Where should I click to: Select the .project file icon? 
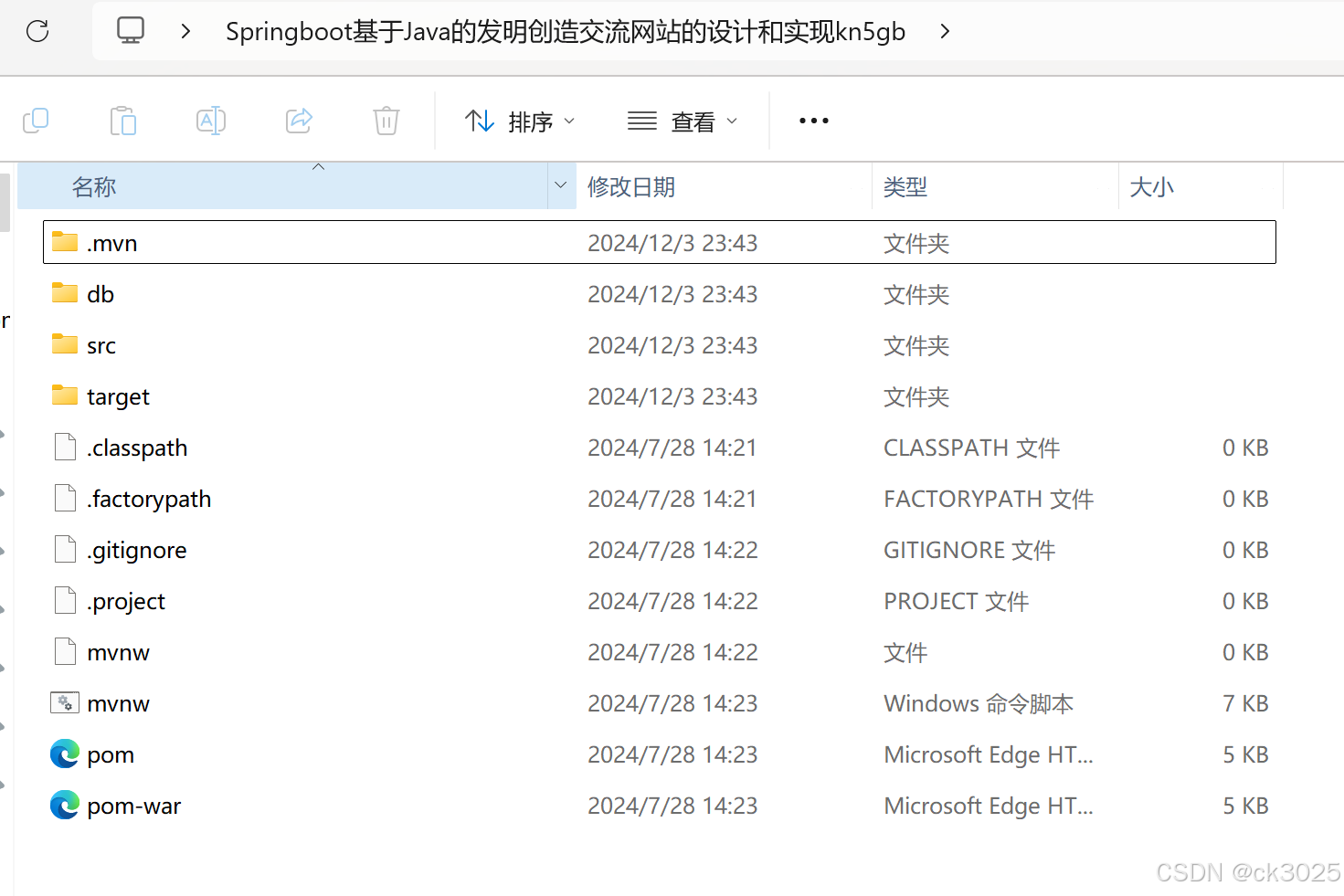(x=65, y=600)
